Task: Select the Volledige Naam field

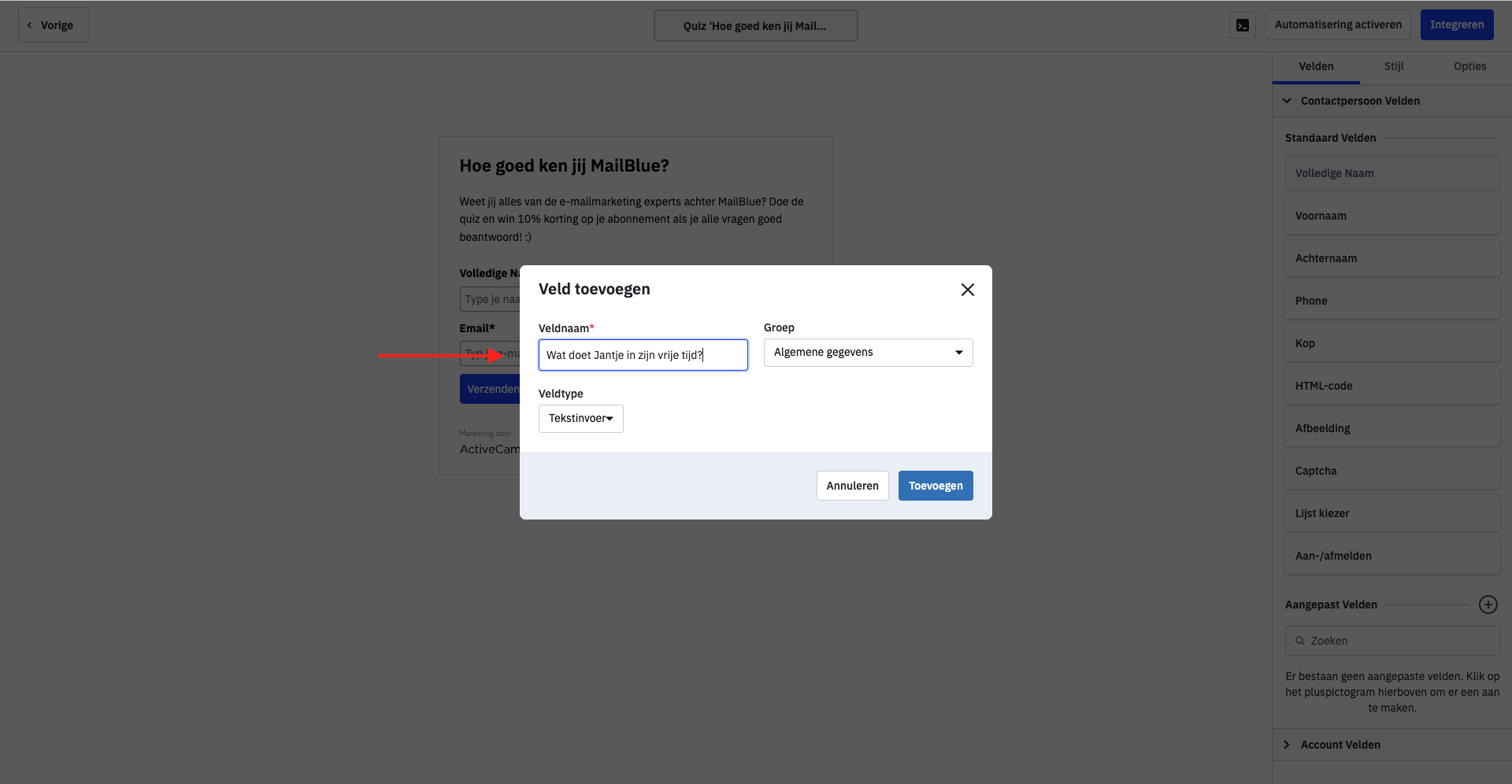Action: [1392, 173]
